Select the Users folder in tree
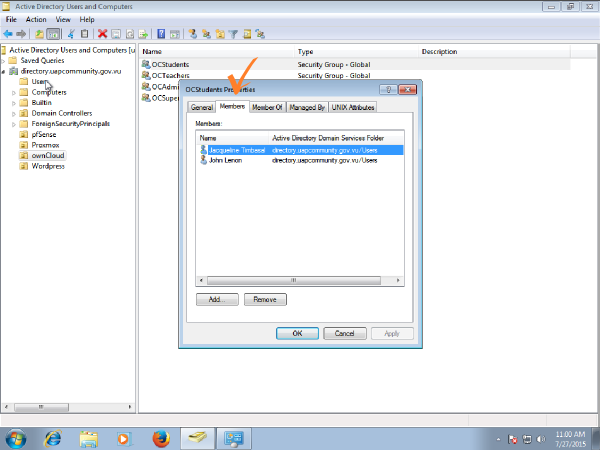Viewport: 600px width, 450px height. 35,82
